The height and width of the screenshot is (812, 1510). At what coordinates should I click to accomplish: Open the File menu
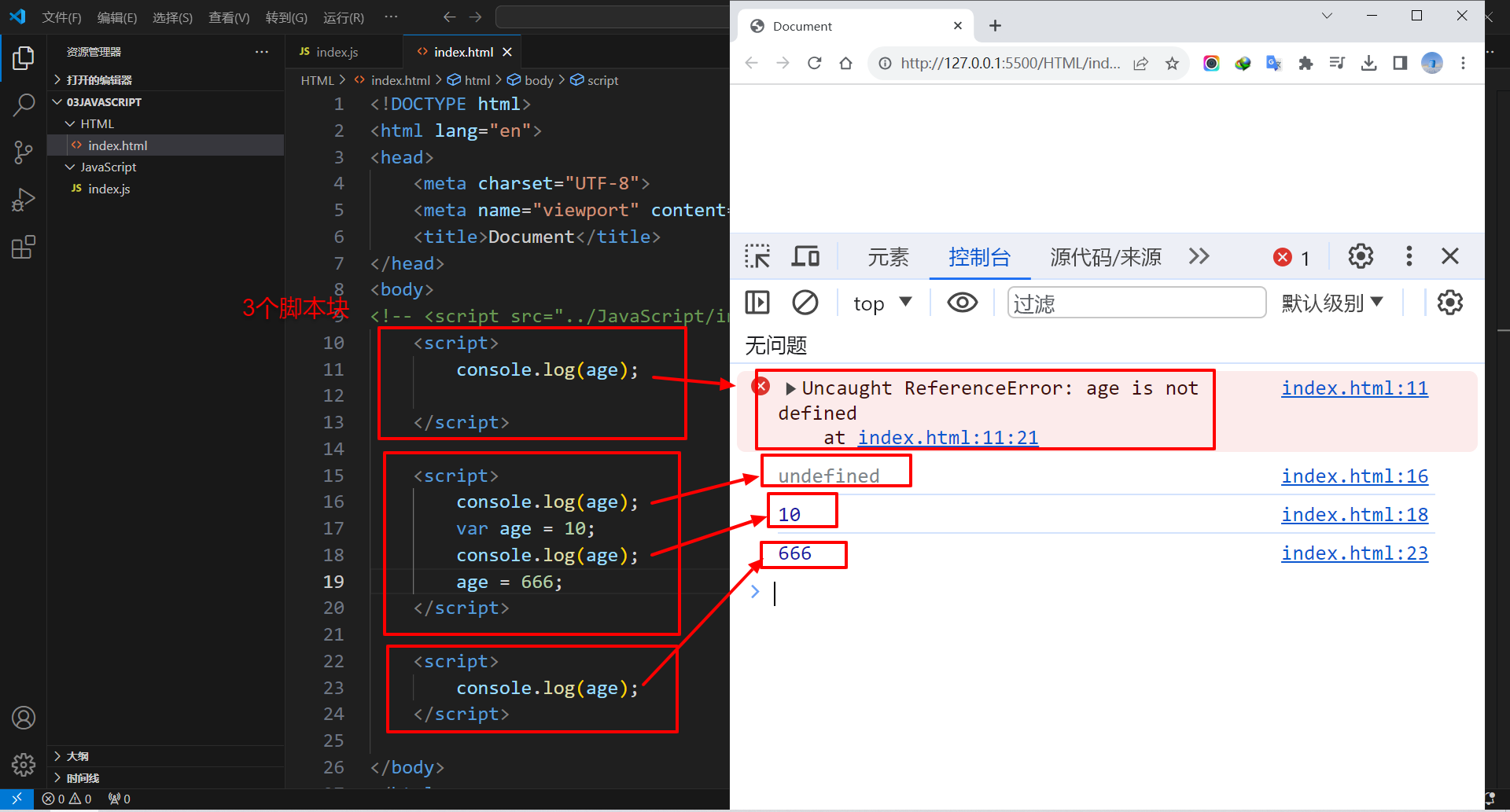click(x=61, y=17)
